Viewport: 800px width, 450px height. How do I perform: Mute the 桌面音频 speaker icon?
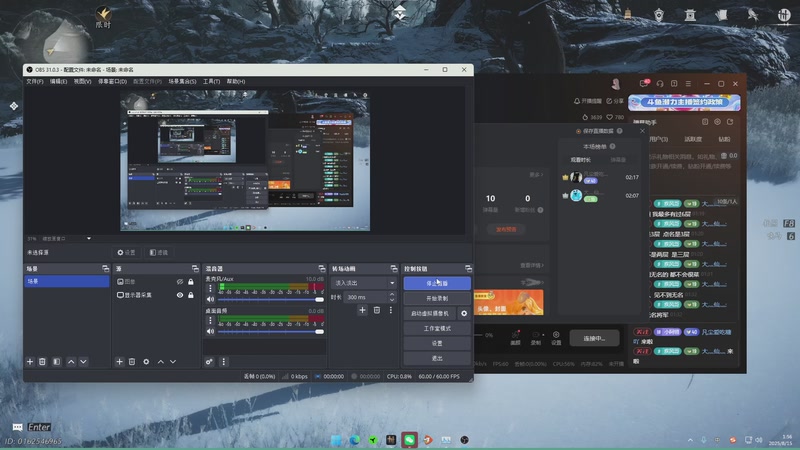point(210,331)
